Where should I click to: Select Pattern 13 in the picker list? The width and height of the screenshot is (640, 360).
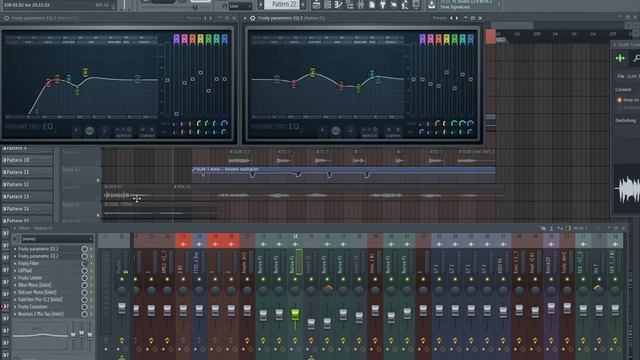tap(27, 196)
